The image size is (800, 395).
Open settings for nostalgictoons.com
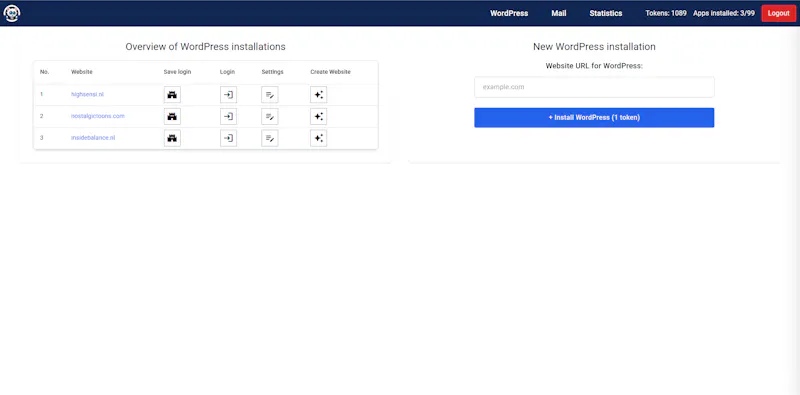(x=270, y=116)
